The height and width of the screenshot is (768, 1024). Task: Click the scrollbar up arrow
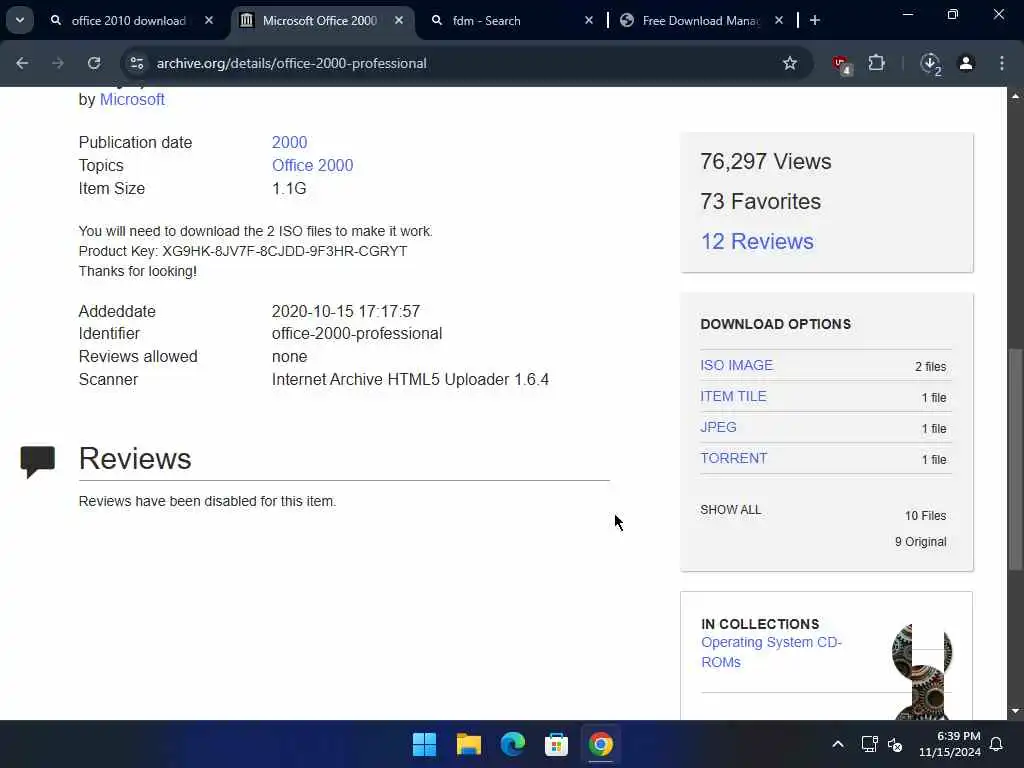[1015, 96]
